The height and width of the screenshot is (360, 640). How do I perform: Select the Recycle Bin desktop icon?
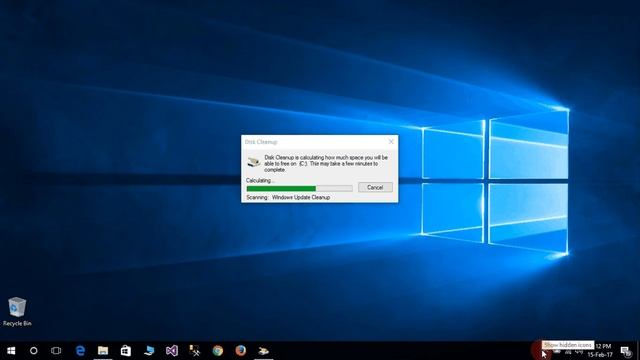coord(17,312)
